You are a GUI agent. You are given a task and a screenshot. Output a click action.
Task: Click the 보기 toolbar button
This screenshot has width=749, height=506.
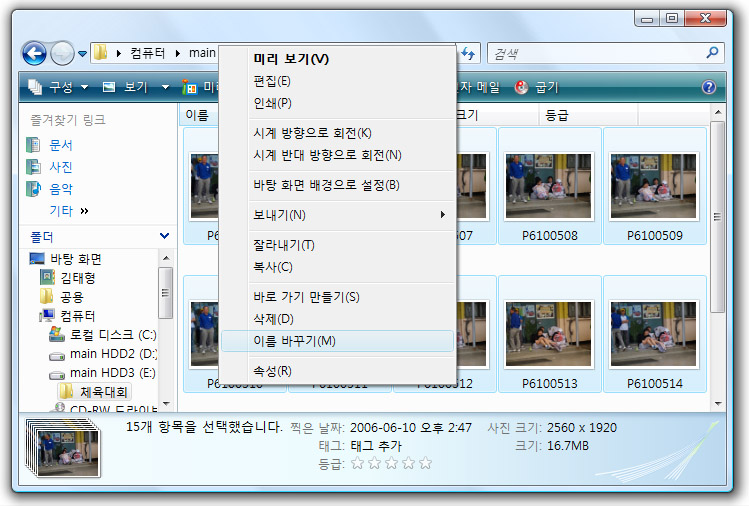pyautogui.click(x=126, y=87)
